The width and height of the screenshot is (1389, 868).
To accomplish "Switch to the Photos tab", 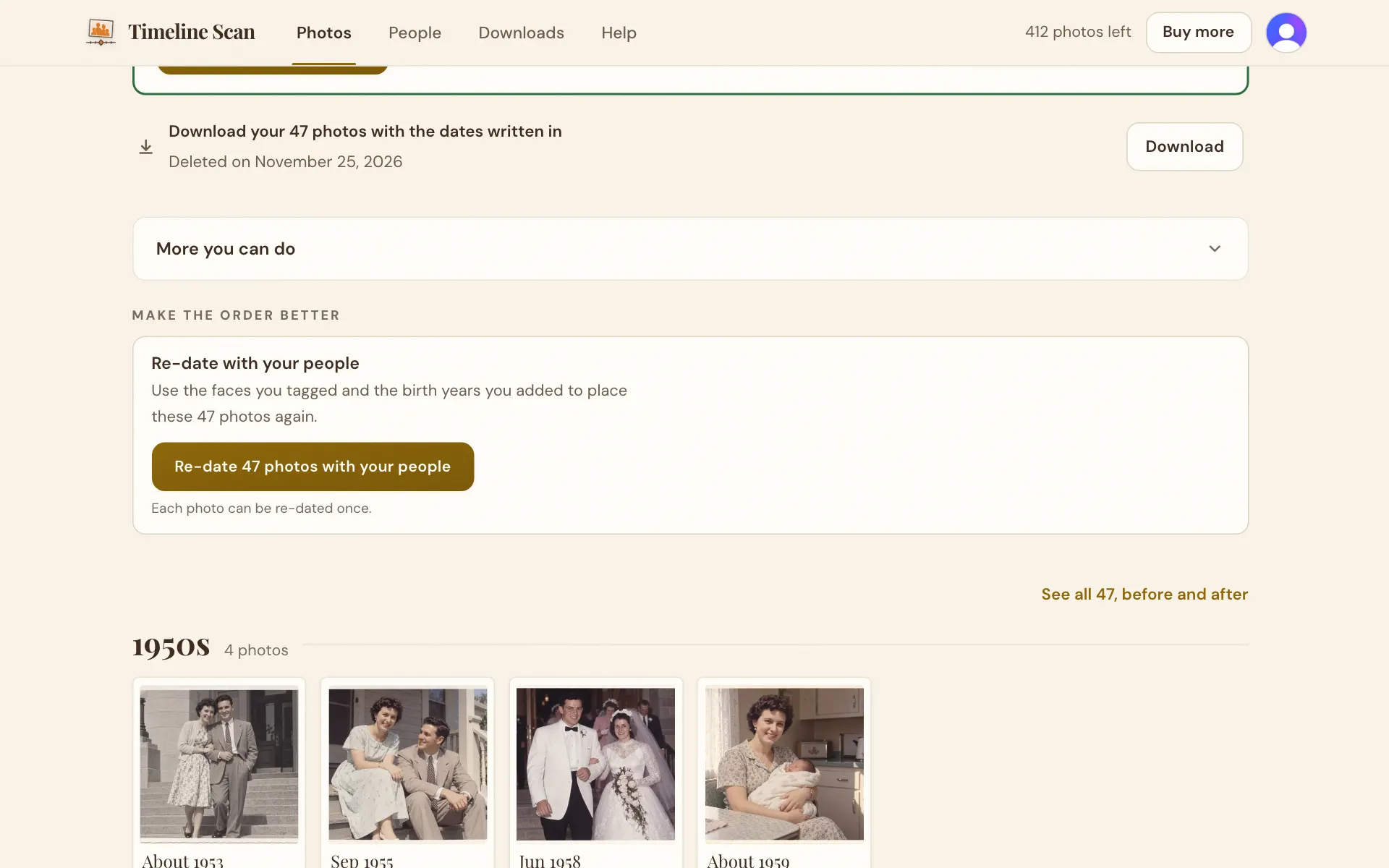I will coord(323,33).
